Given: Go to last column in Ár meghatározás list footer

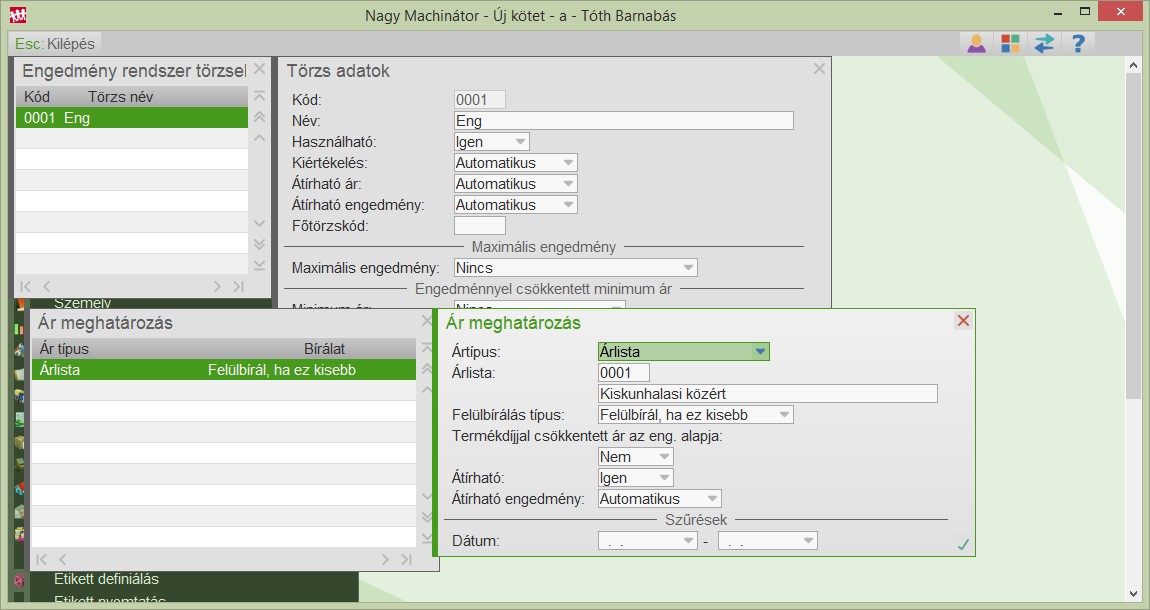Looking at the screenshot, I should (x=406, y=559).
